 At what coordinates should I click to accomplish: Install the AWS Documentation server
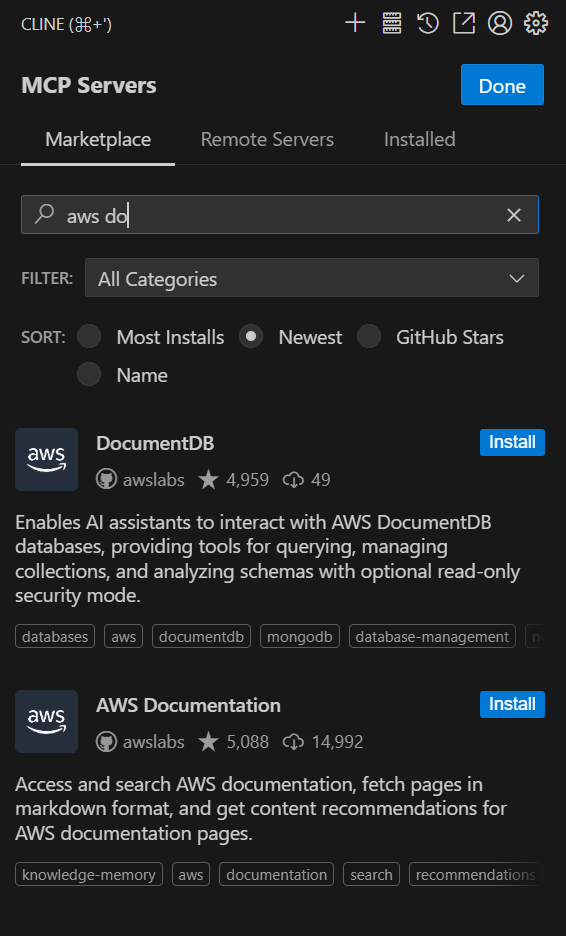coord(512,704)
